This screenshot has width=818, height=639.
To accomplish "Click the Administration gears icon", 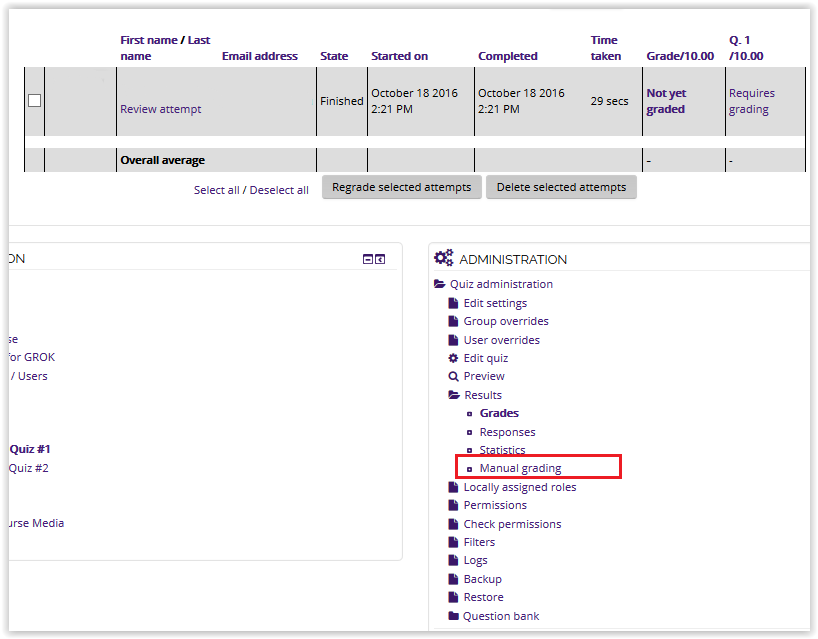I will coord(444,258).
